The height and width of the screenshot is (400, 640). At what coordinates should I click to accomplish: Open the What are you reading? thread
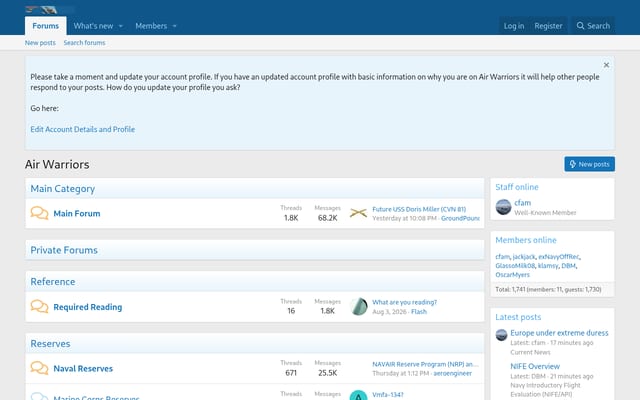pos(404,302)
